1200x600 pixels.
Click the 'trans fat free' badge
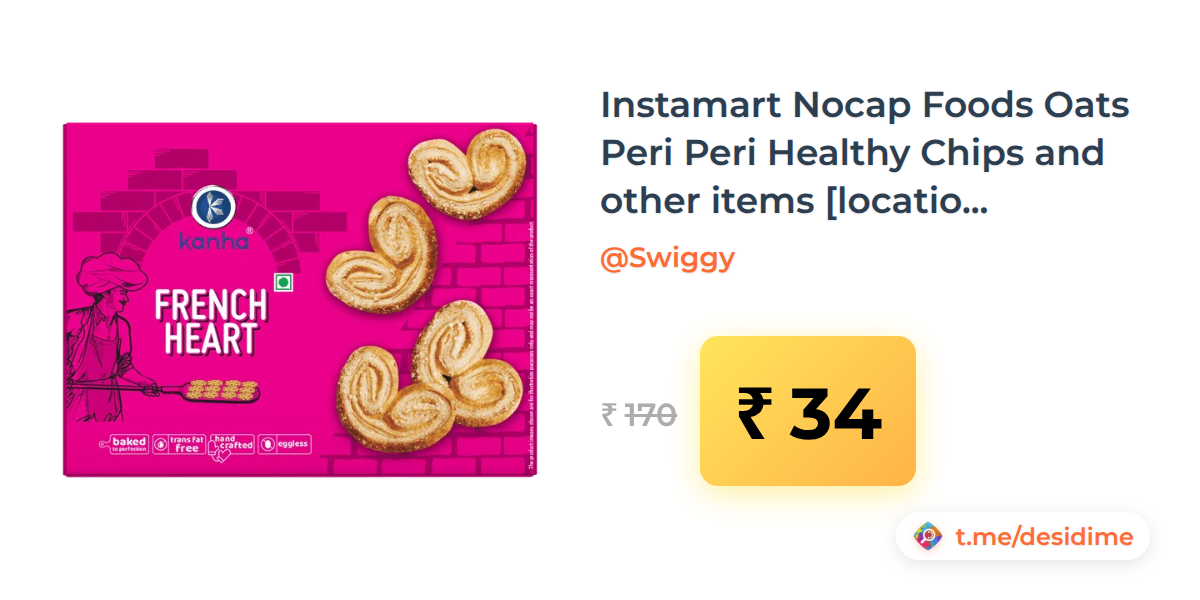click(x=179, y=445)
